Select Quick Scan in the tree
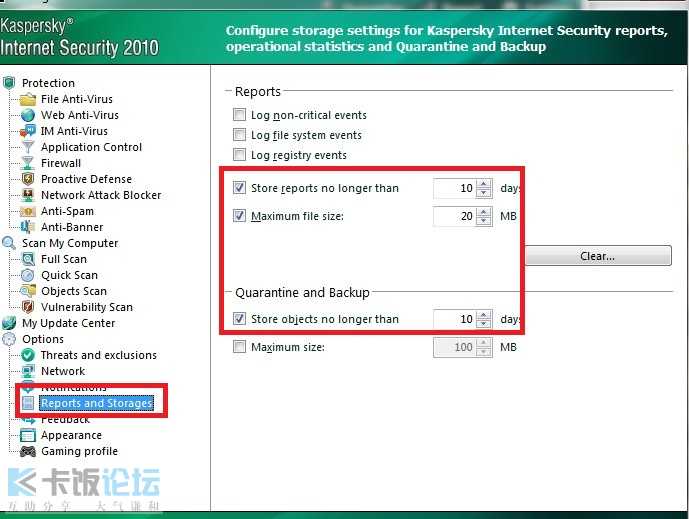689x519 pixels. click(x=69, y=275)
